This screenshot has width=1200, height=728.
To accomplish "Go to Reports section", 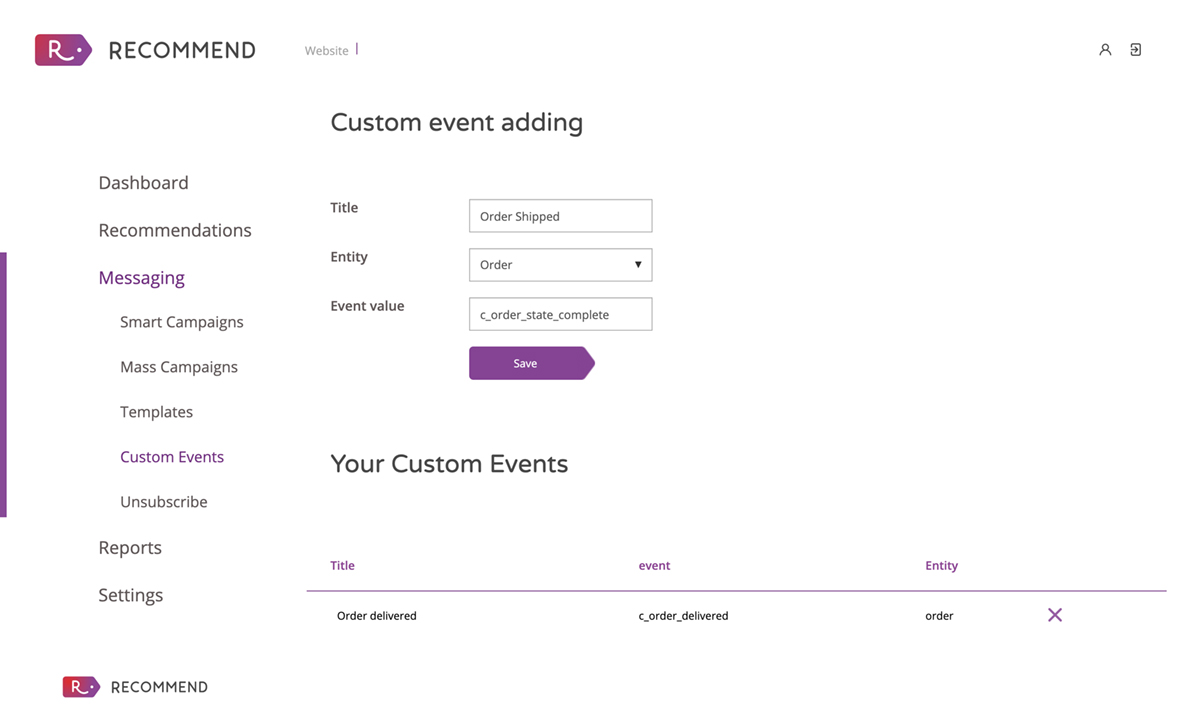I will (x=130, y=548).
